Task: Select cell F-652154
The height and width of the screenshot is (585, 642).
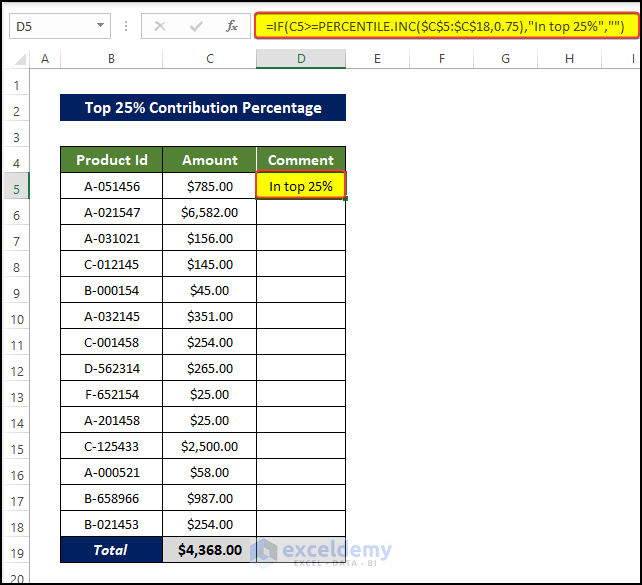Action: click(x=111, y=394)
